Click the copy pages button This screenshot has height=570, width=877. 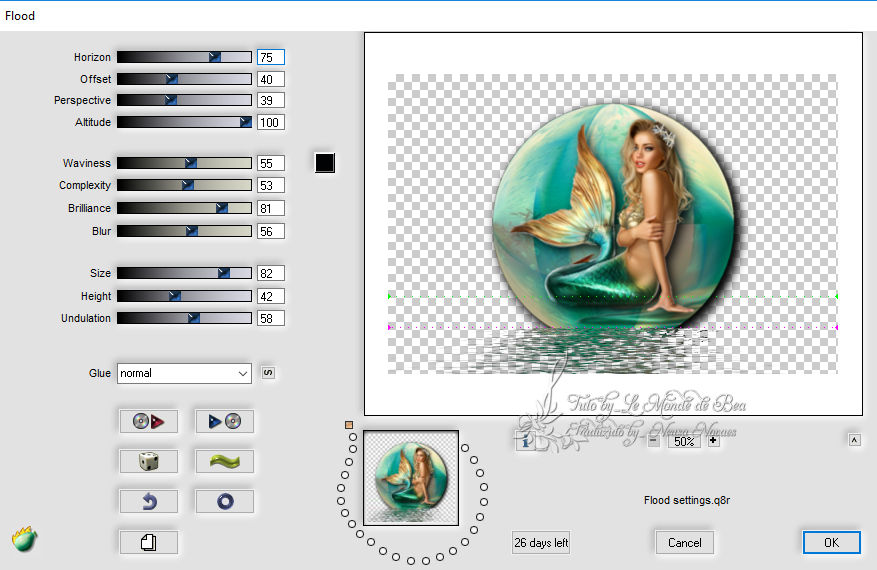(148, 542)
